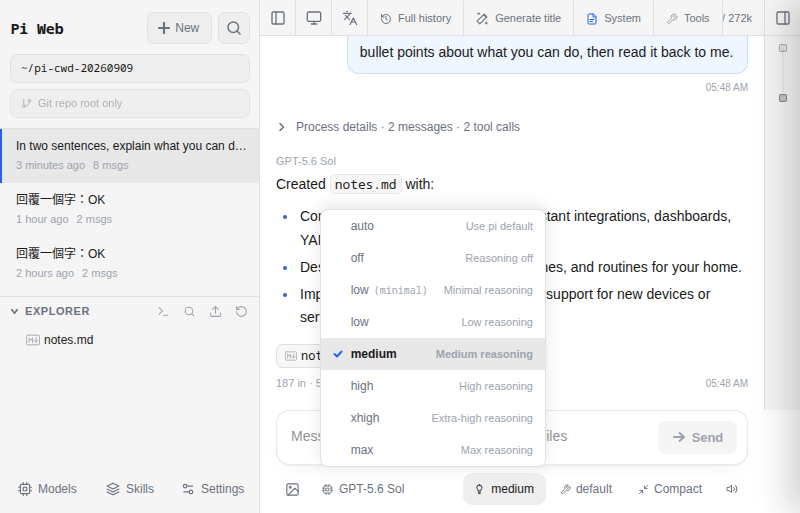Send the message
The image size is (800, 513).
pyautogui.click(x=697, y=437)
